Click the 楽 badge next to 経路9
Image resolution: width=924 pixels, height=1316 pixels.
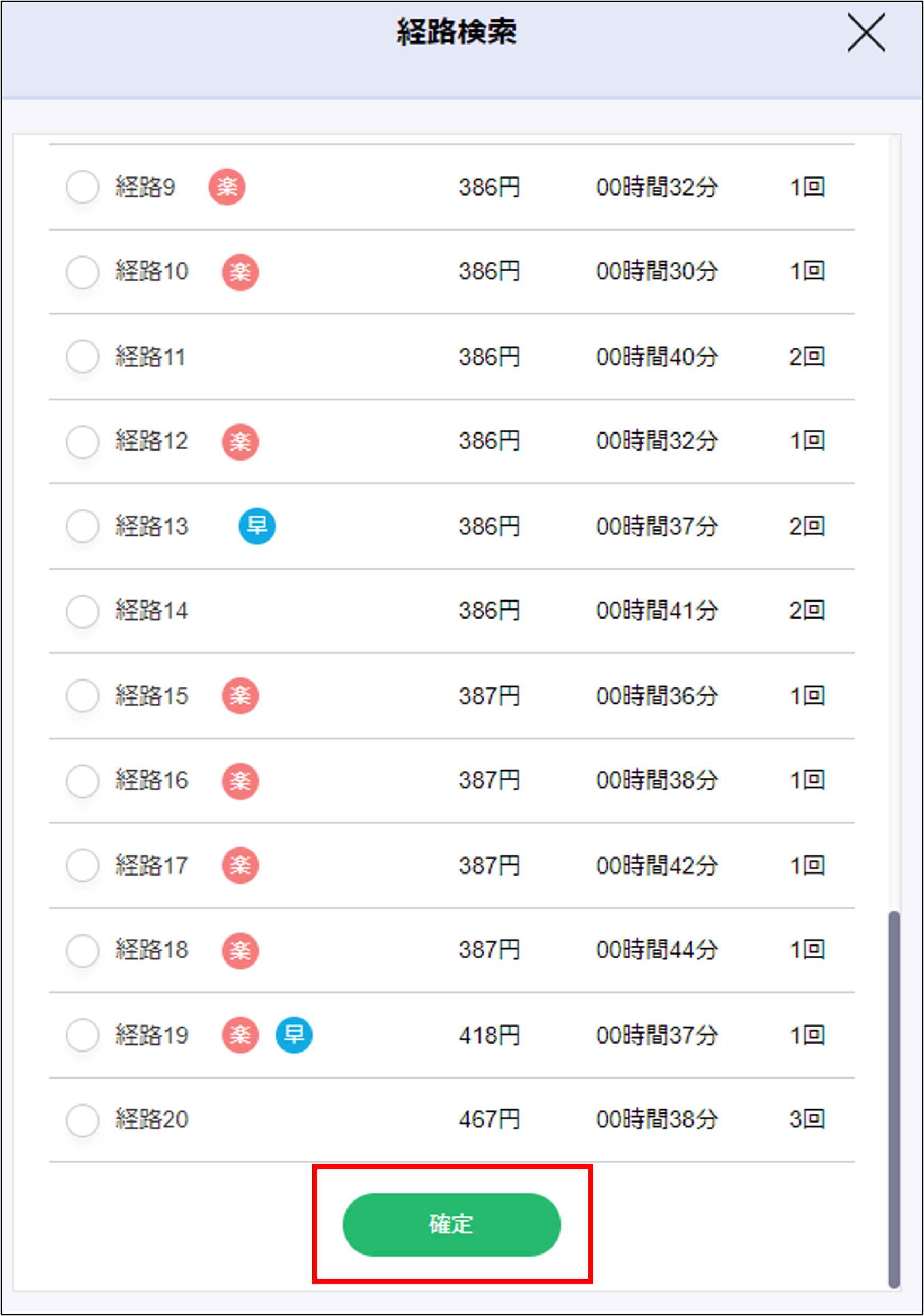click(x=227, y=187)
